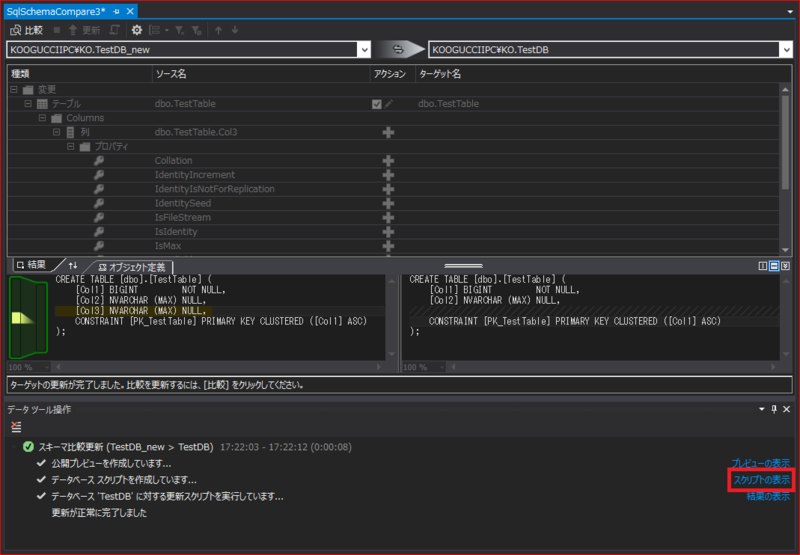
Task: Pin the データ ツール操作 panel
Action: (774, 409)
